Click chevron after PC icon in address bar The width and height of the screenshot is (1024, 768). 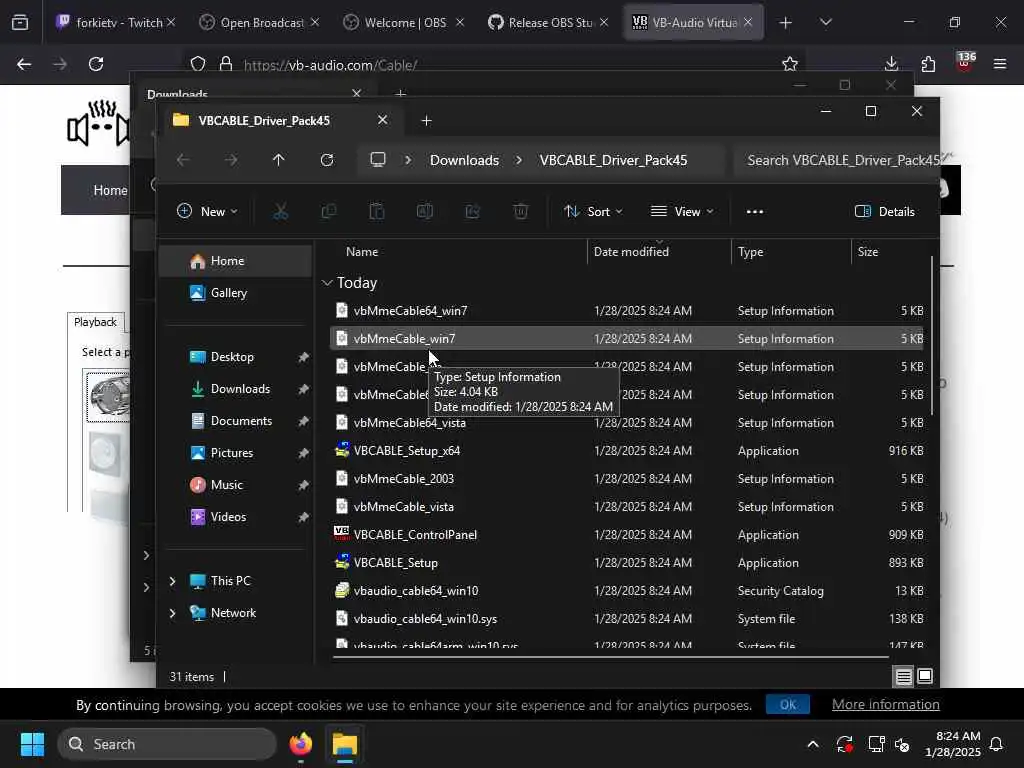408,160
